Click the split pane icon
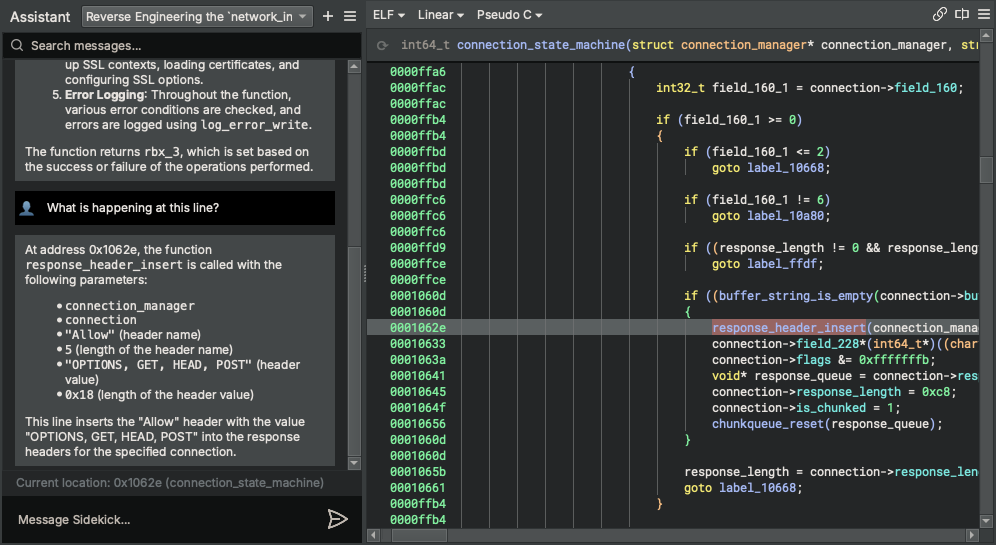 tap(962, 15)
